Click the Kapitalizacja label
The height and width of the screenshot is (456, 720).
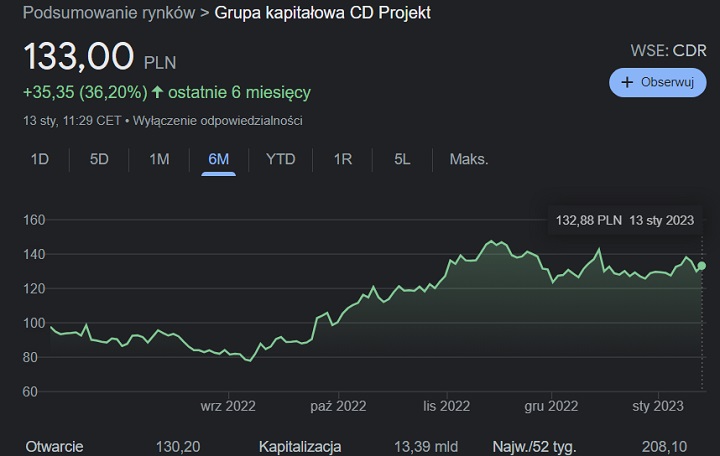300,446
